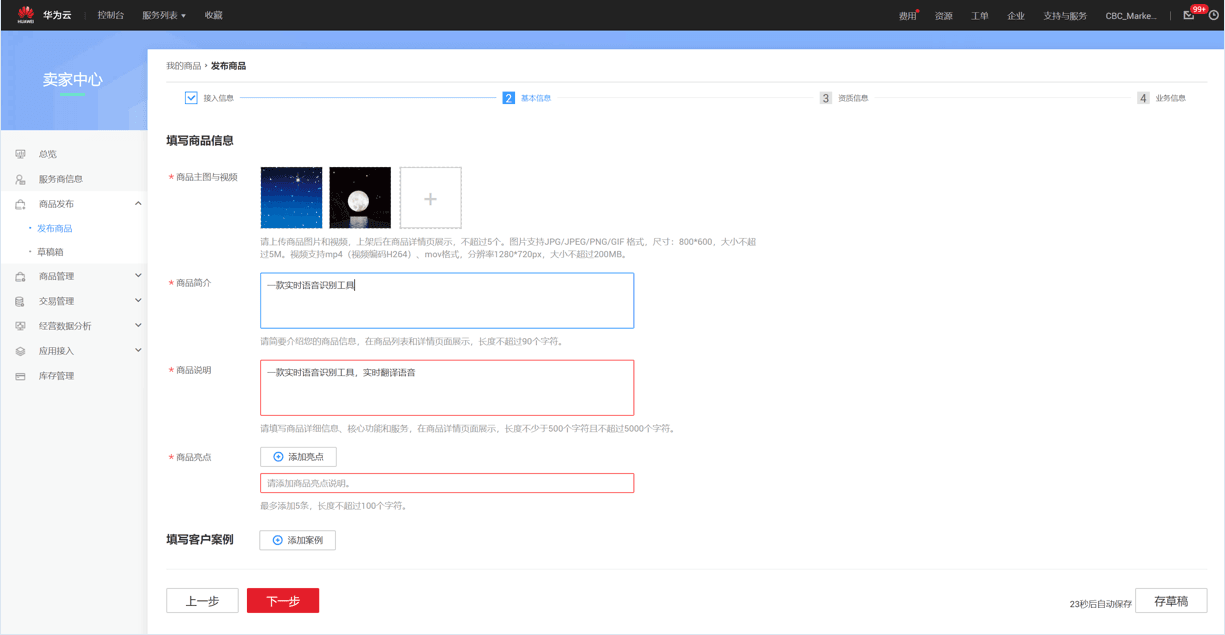
Task: Click the 服务商信息 person icon in sidebar
Action: click(x=20, y=179)
